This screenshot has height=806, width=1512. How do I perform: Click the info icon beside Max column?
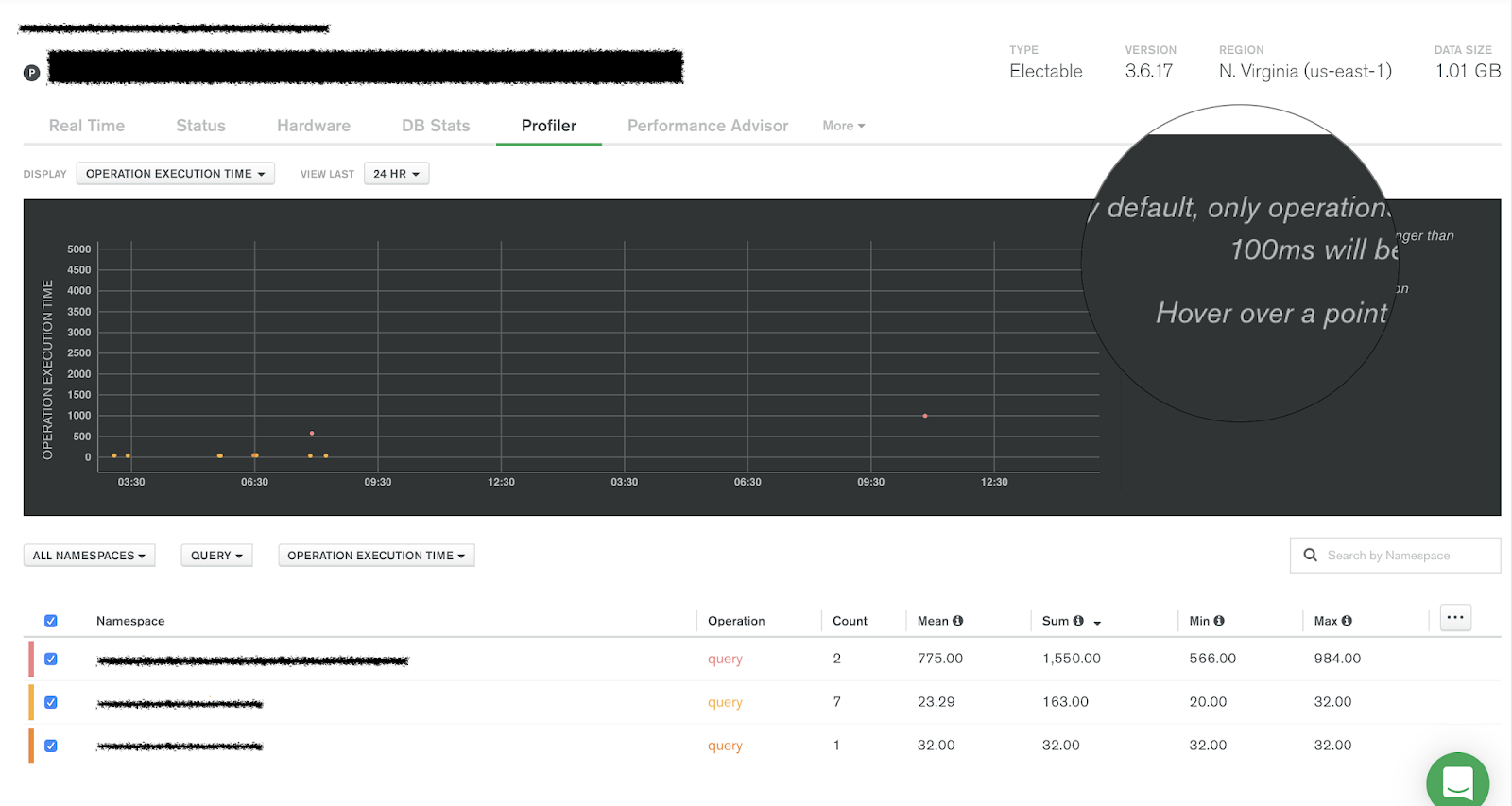point(1347,621)
